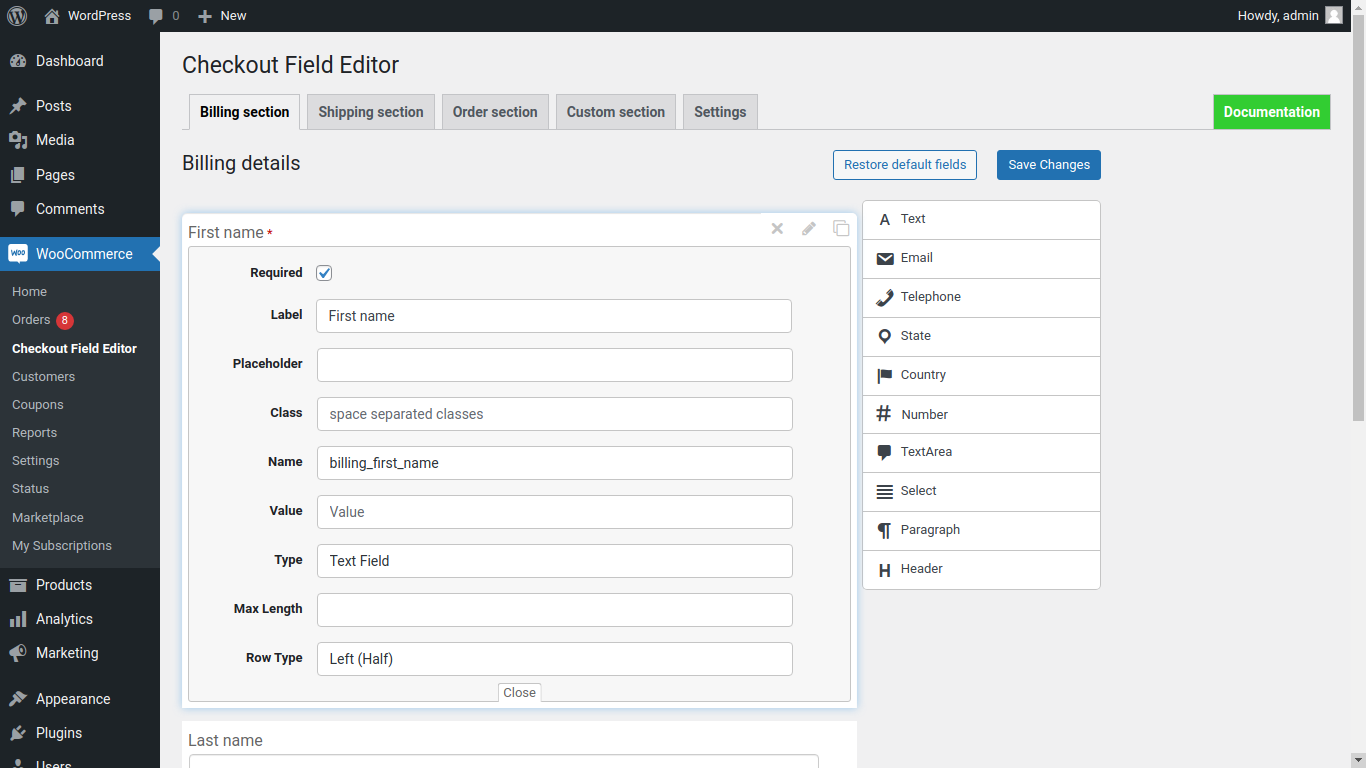1366x768 pixels.
Task: Click the Placeholder input field
Action: (x=555, y=365)
